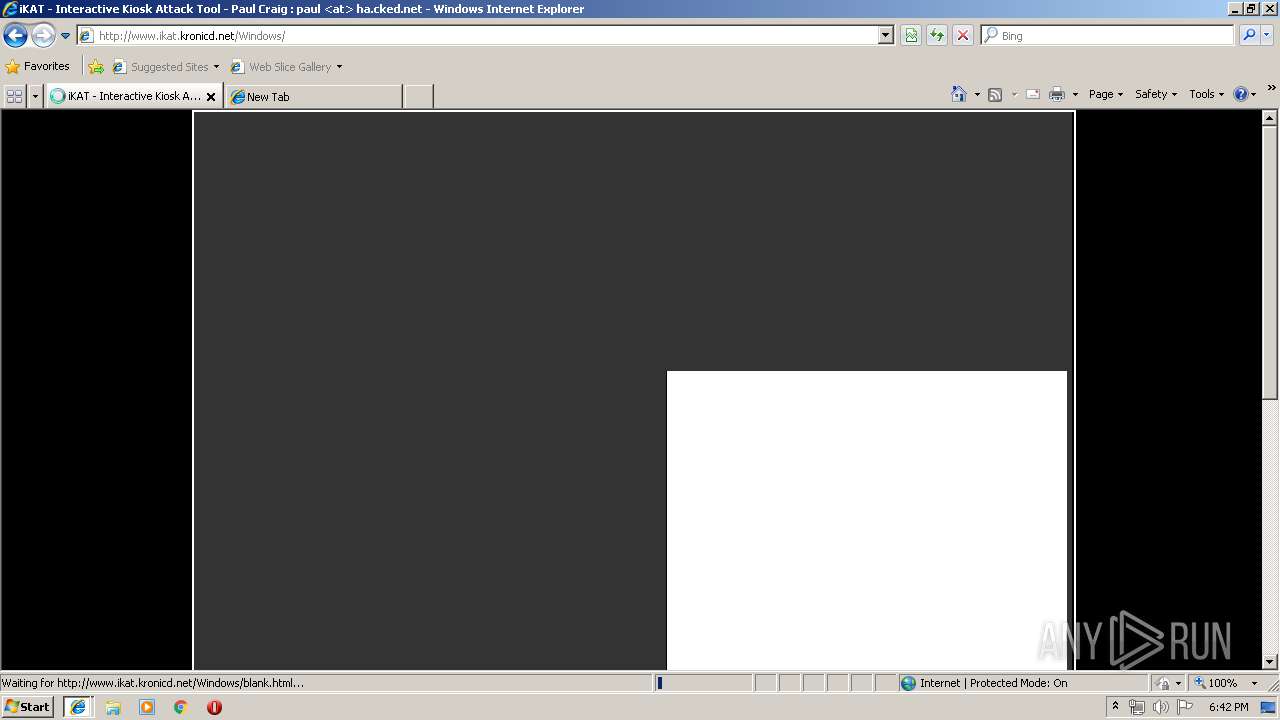Open Action Center flag tray icon
This screenshot has width=1280, height=720.
tap(1185, 707)
